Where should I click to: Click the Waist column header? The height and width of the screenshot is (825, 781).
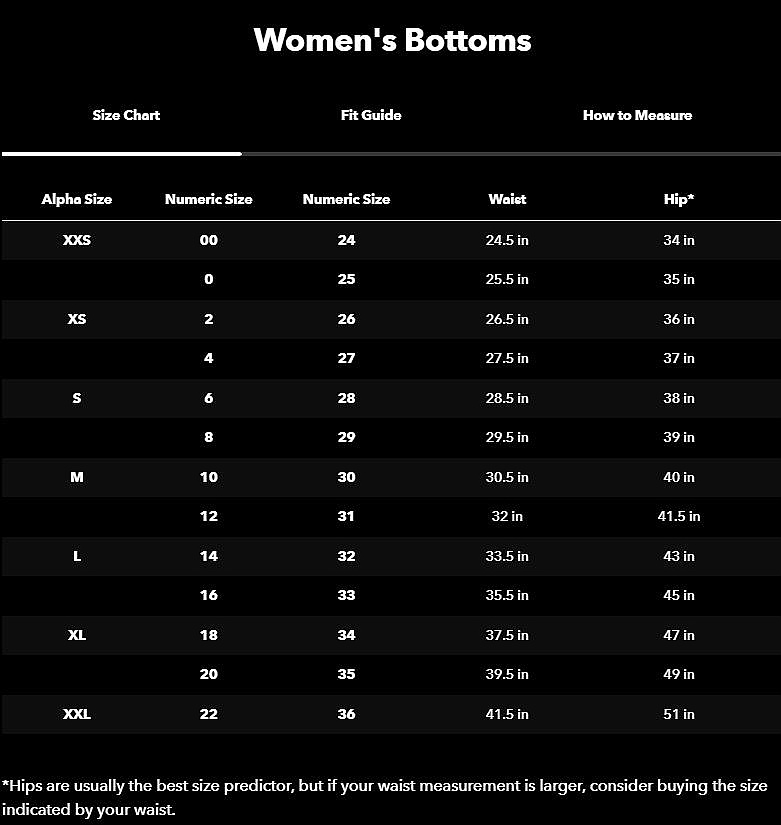pyautogui.click(x=507, y=199)
